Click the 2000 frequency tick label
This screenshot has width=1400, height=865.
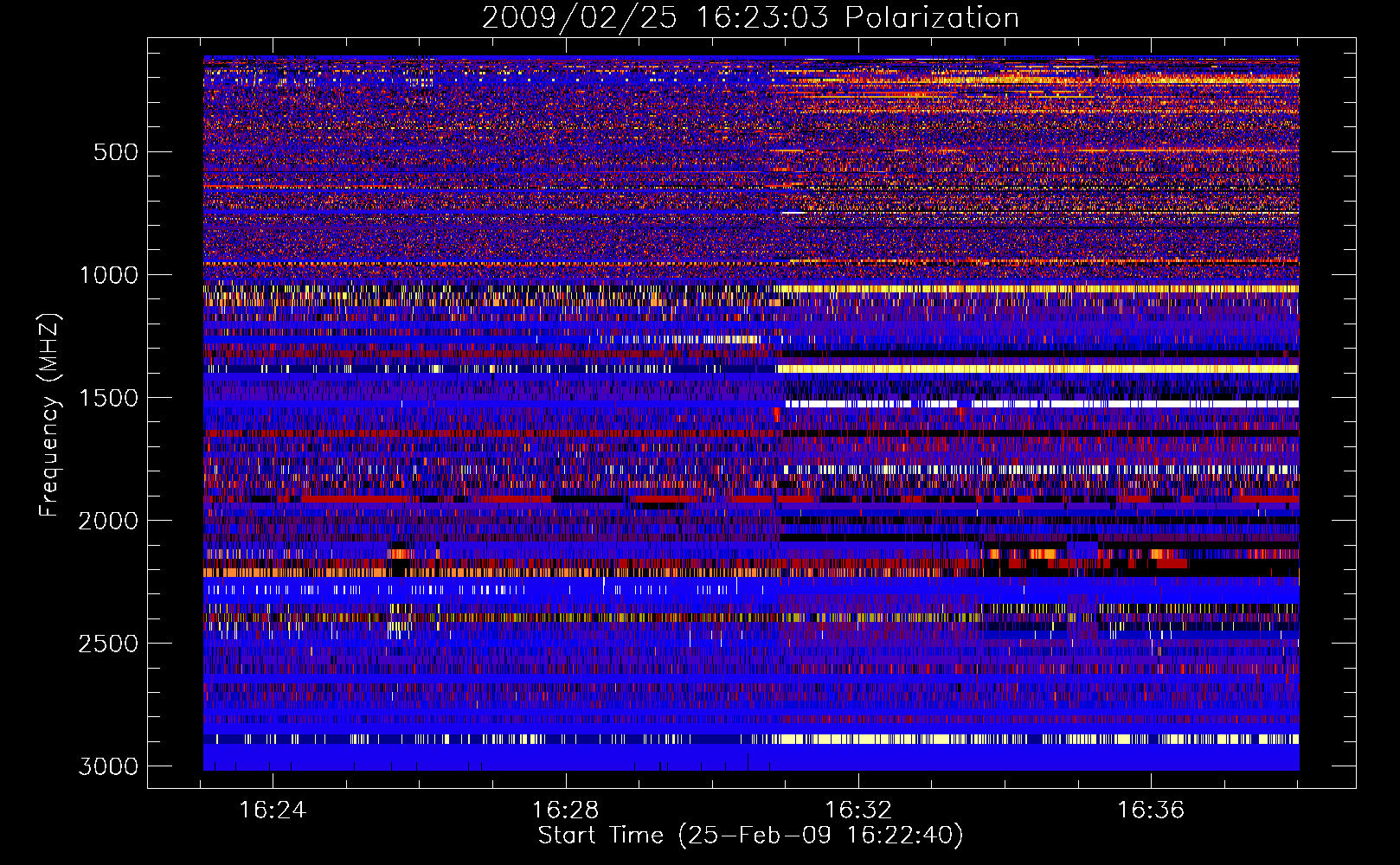tap(108, 521)
